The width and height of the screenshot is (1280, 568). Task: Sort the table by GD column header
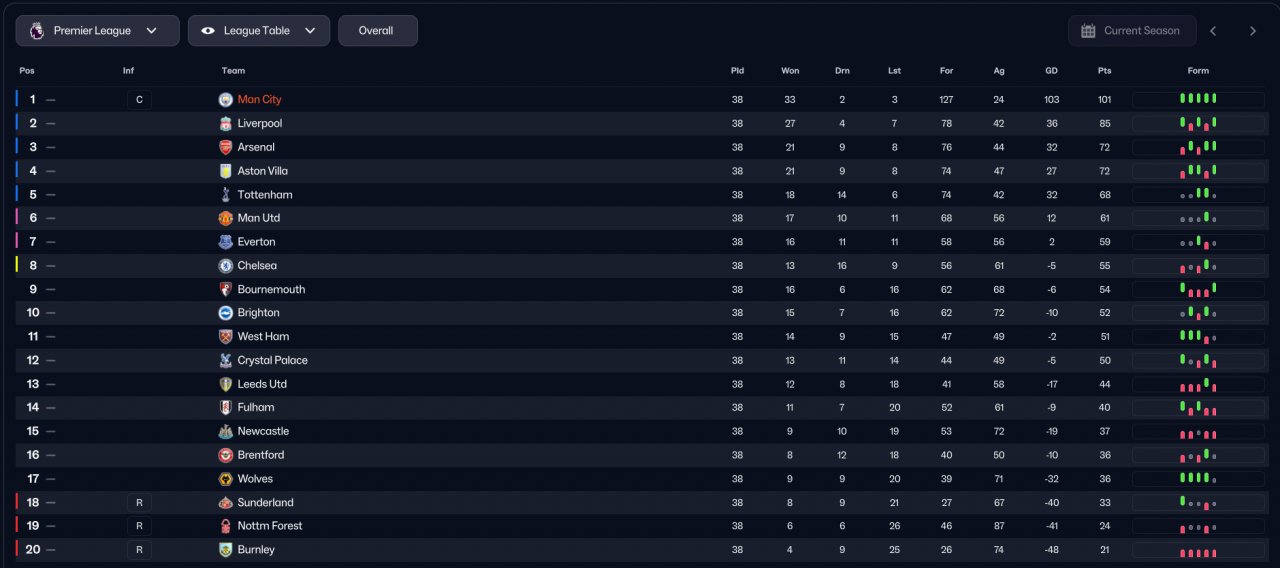[x=1051, y=71]
